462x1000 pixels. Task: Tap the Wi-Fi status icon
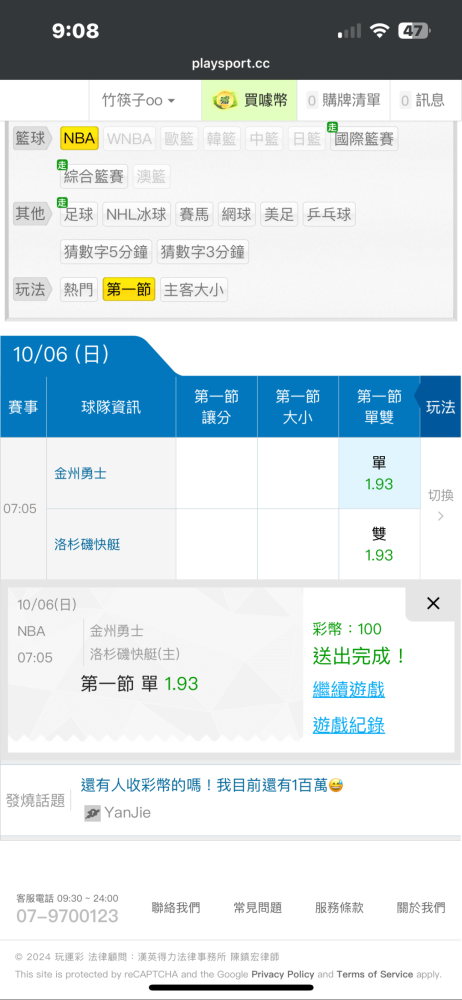coord(381,31)
